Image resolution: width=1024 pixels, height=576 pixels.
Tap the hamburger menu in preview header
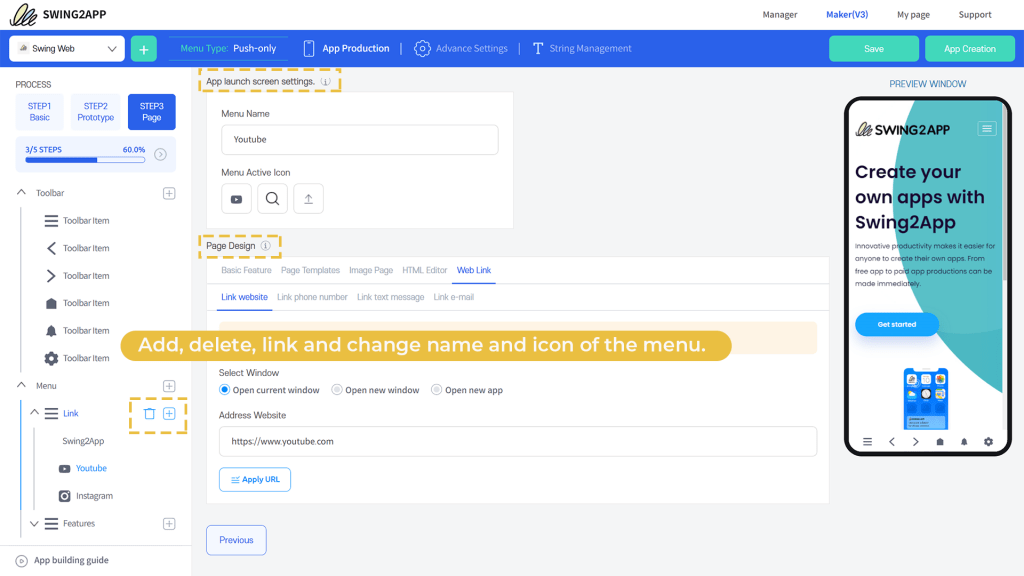coord(987,129)
